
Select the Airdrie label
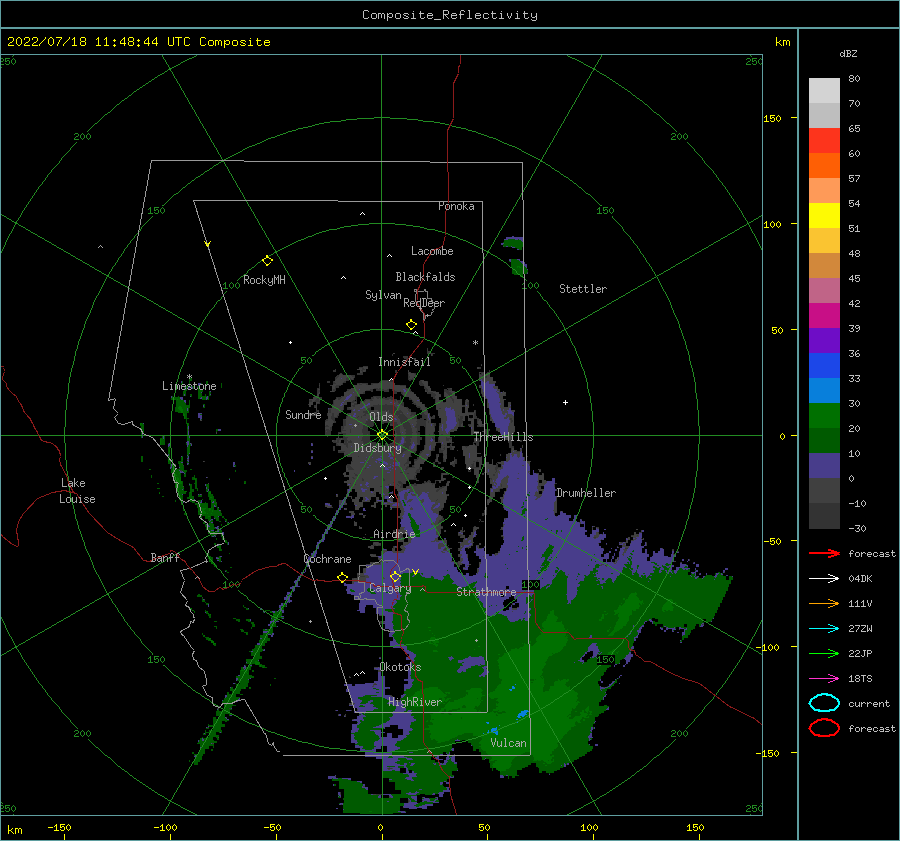tap(394, 534)
